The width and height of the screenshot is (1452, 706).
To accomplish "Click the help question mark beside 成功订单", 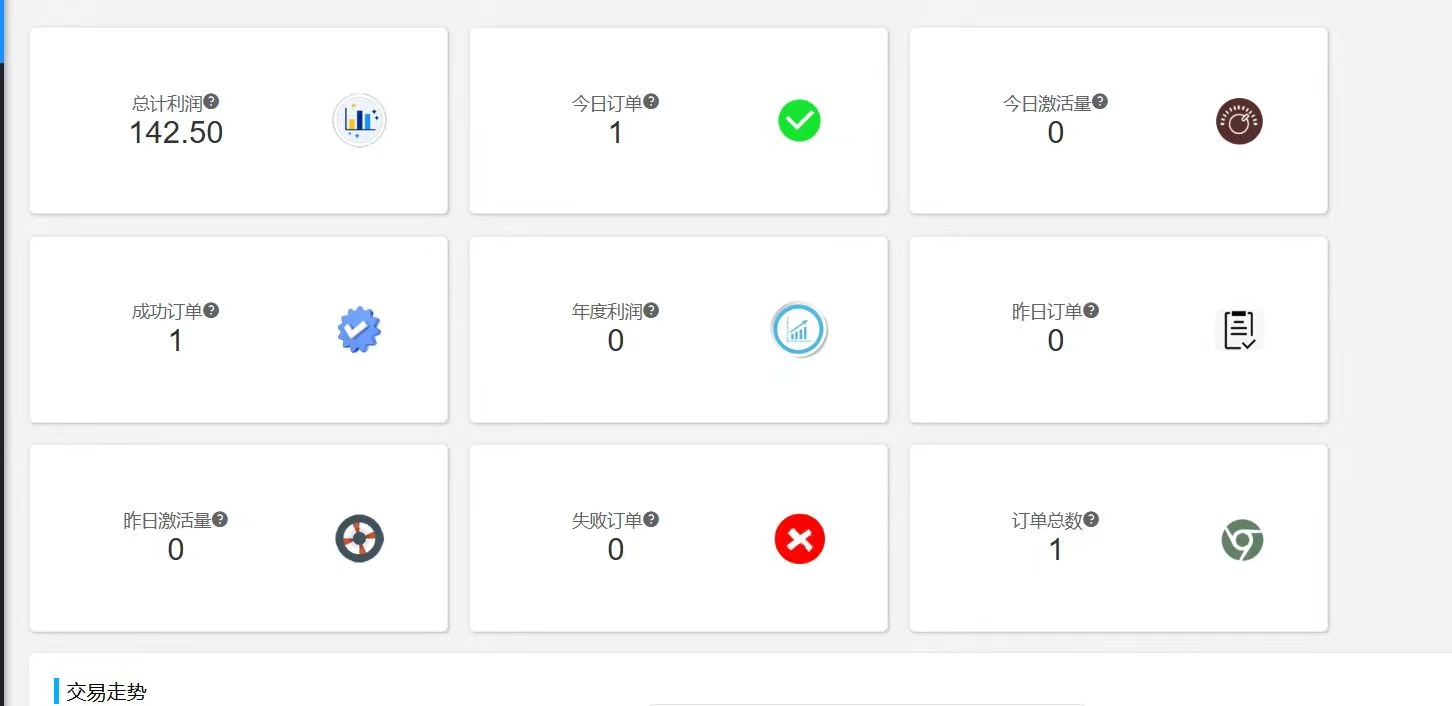I will tap(211, 311).
